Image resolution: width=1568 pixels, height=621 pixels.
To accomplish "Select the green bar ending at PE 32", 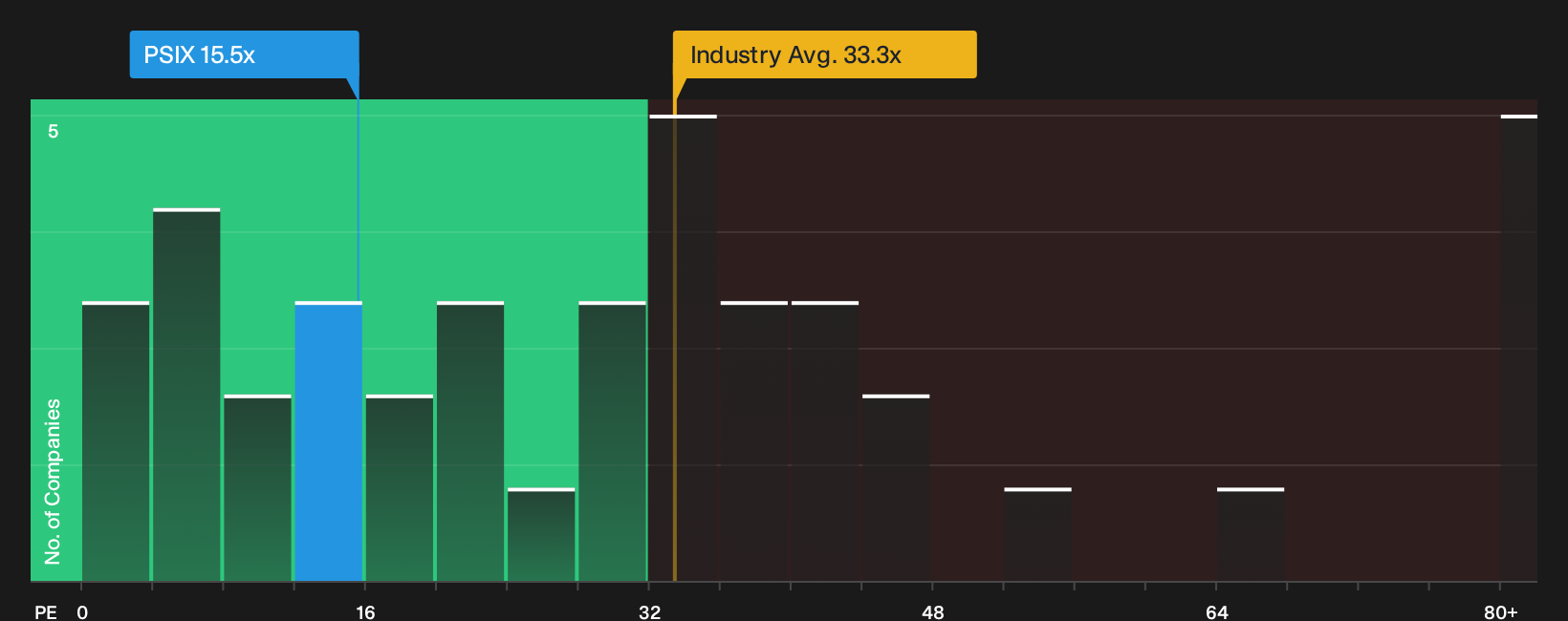I will pos(612,441).
